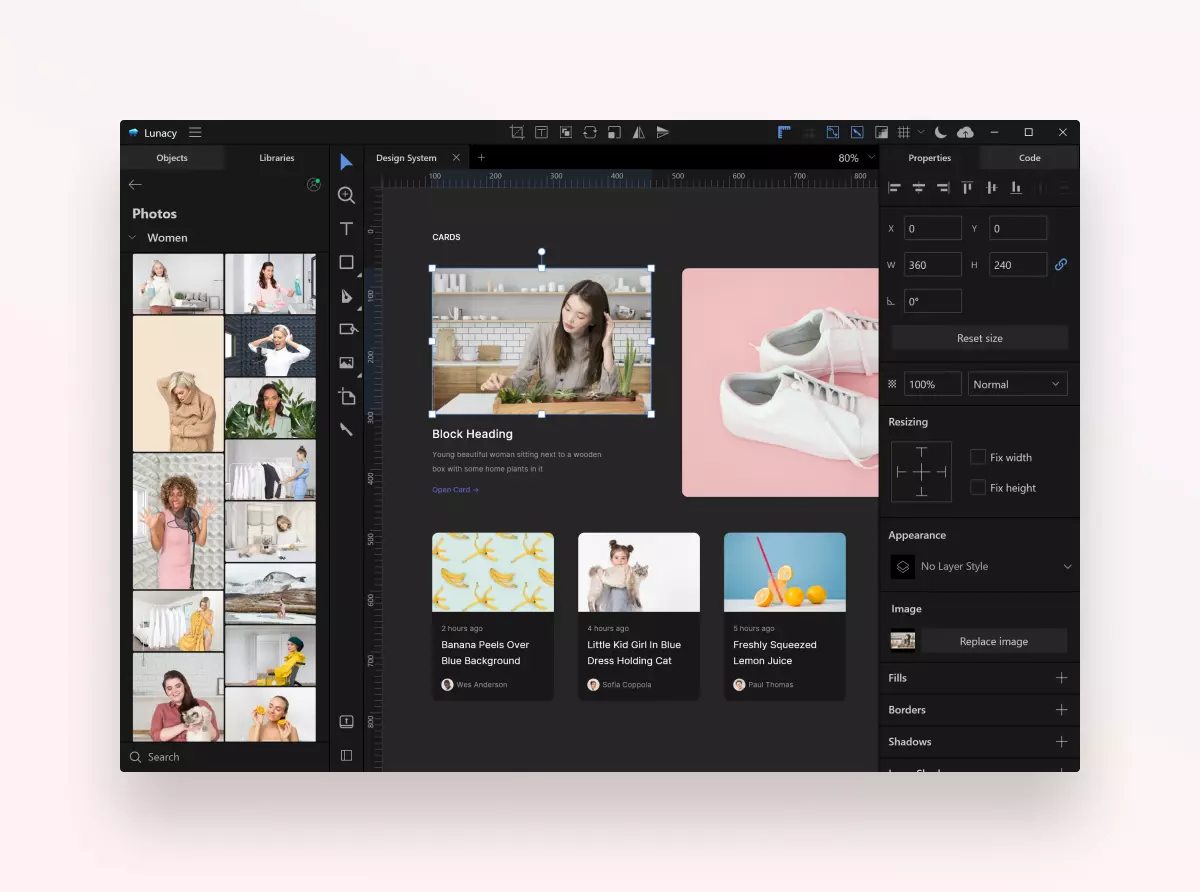Viewport: 1200px width, 892px height.
Task: Click the crop icon in top toolbar
Action: 517,132
